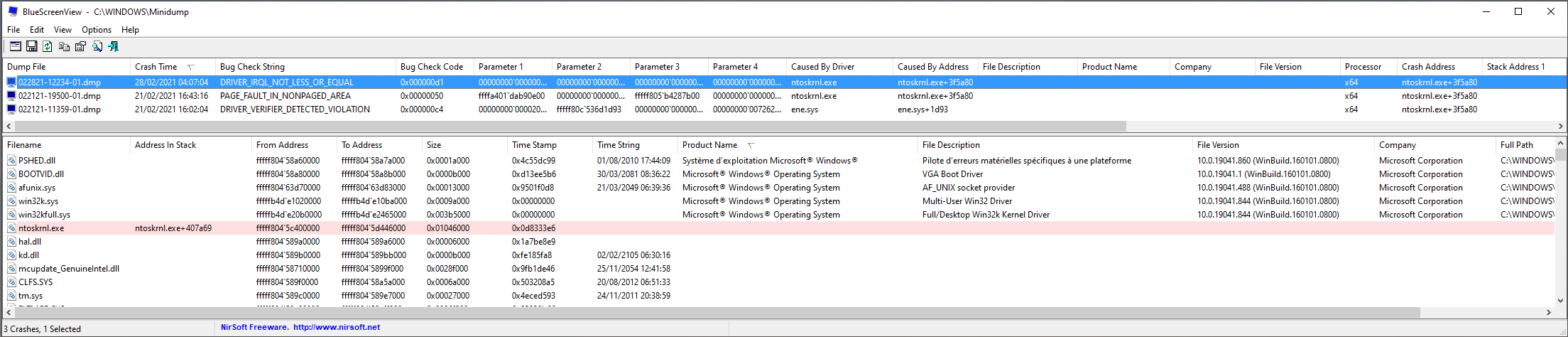Open the nirsoft.net link in status bar
The image size is (1568, 337).
pyautogui.click(x=336, y=328)
